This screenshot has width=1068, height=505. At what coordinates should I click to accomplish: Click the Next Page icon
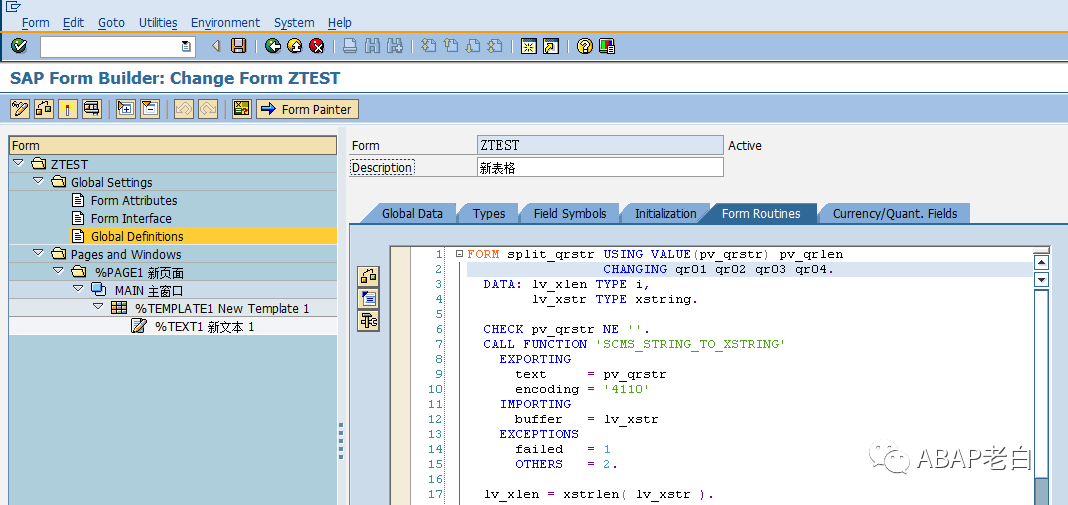click(x=473, y=46)
